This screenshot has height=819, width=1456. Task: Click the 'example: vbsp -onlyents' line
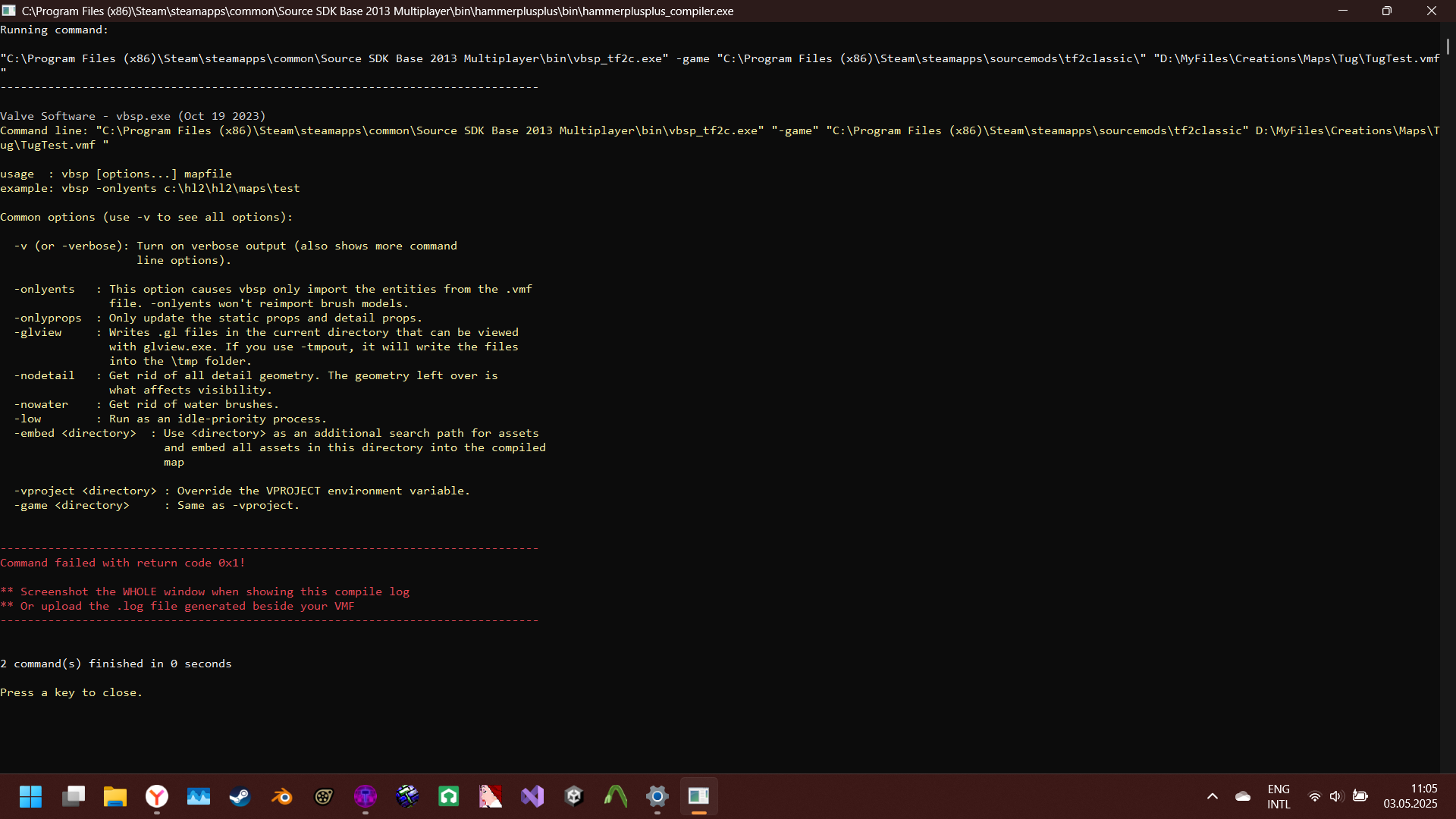tap(150, 188)
